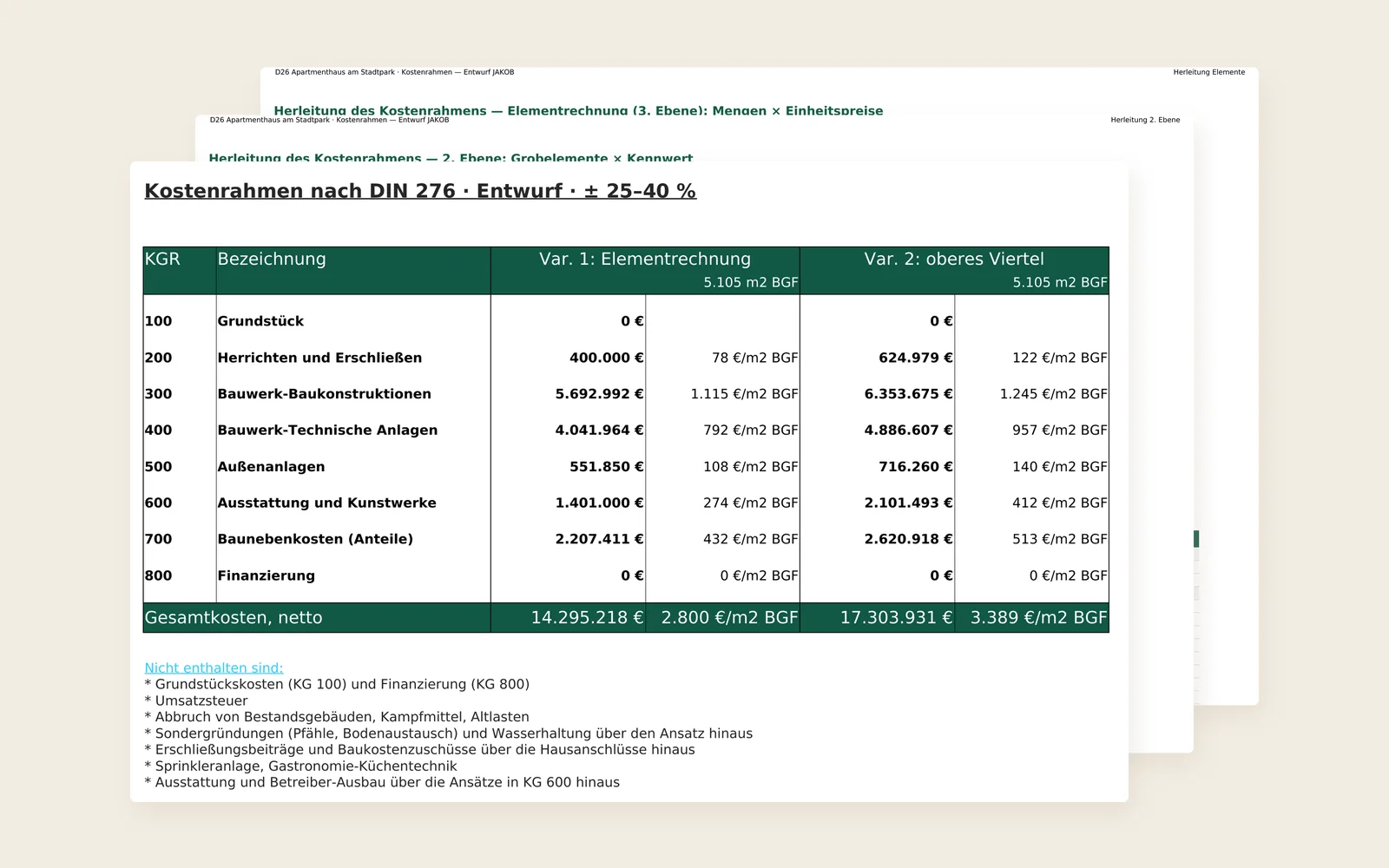The width and height of the screenshot is (1389, 868).
Task: Click the total '2.800 €/m2 BGF'
Action: (729, 618)
